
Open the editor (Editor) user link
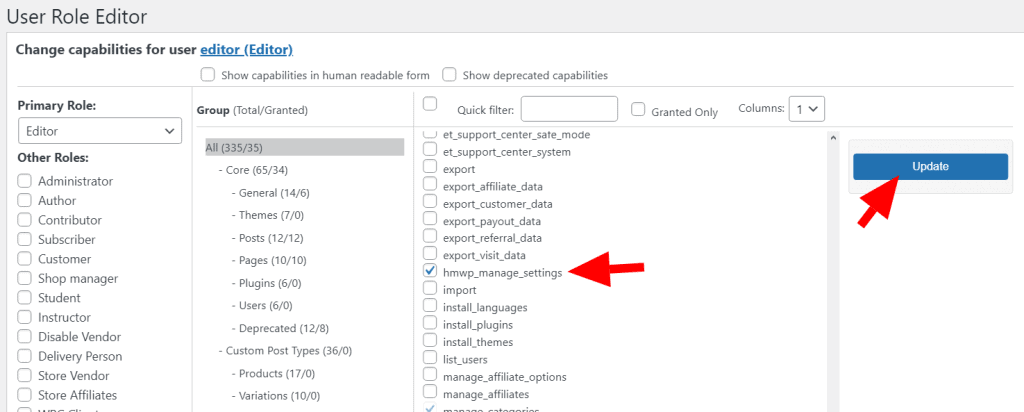[x=246, y=50]
